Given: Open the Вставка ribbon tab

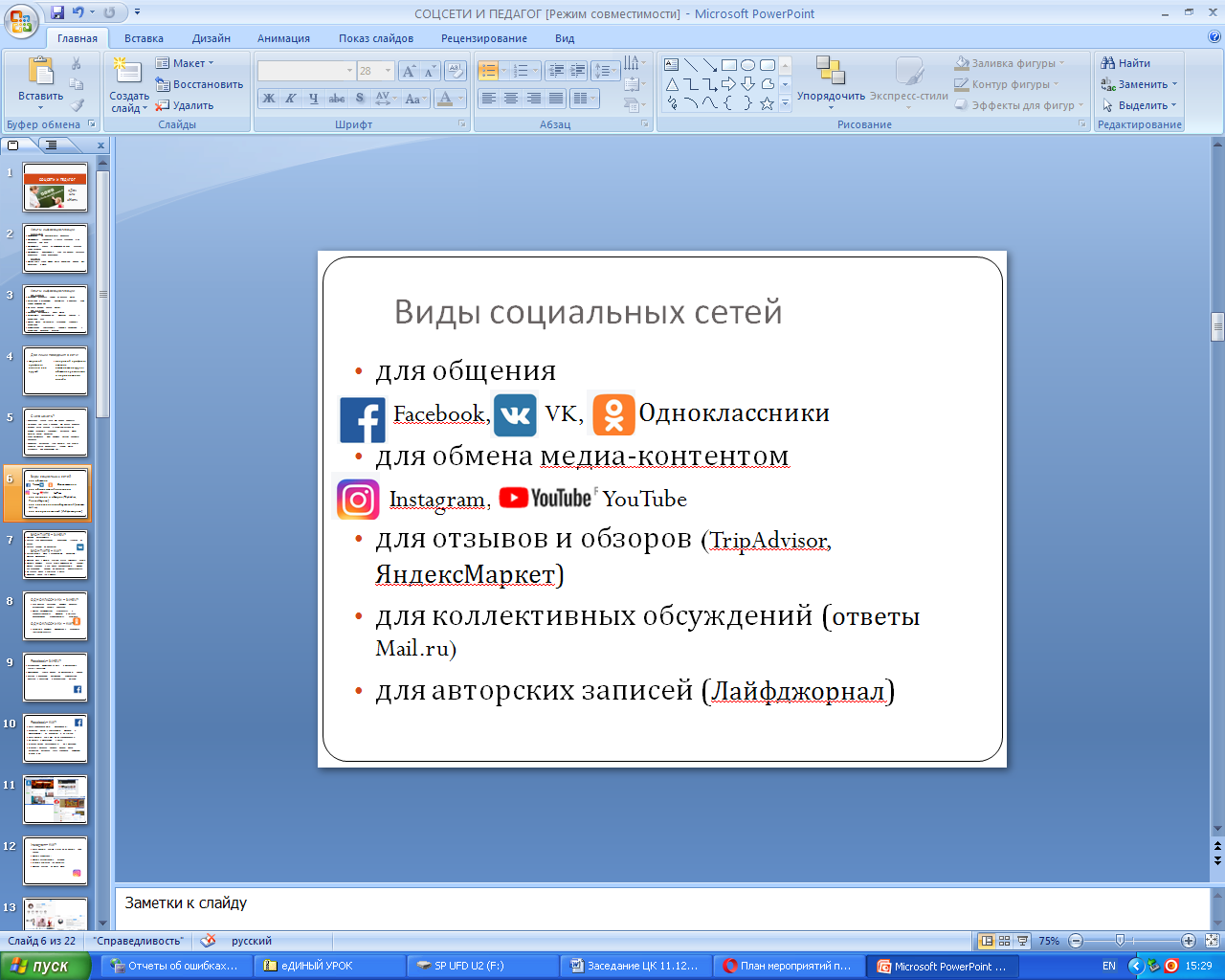Looking at the screenshot, I should tap(144, 38).
